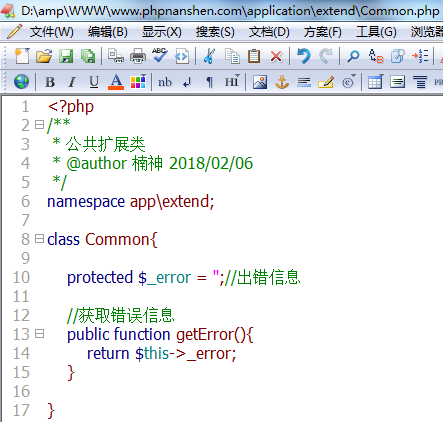Click the Print icon
The image size is (443, 422).
138,56
